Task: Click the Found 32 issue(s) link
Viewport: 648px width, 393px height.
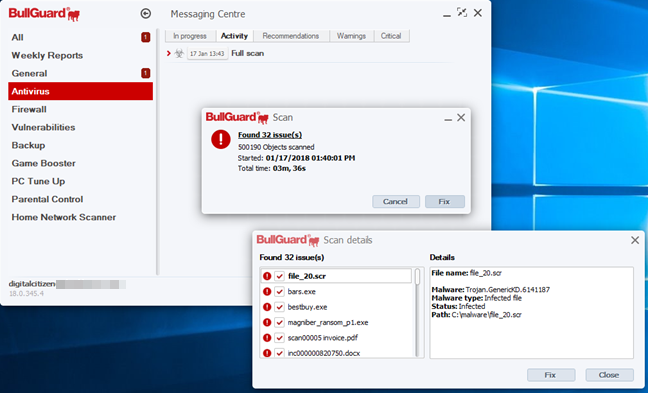Action: point(270,135)
